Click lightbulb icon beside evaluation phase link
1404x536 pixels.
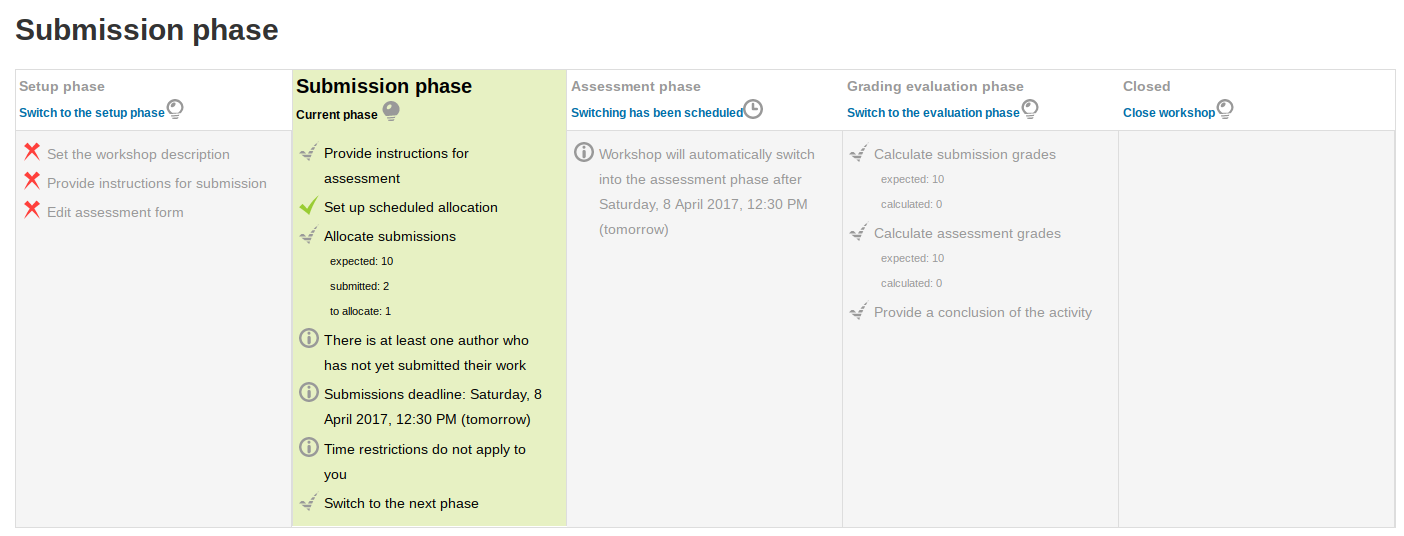[1029, 109]
